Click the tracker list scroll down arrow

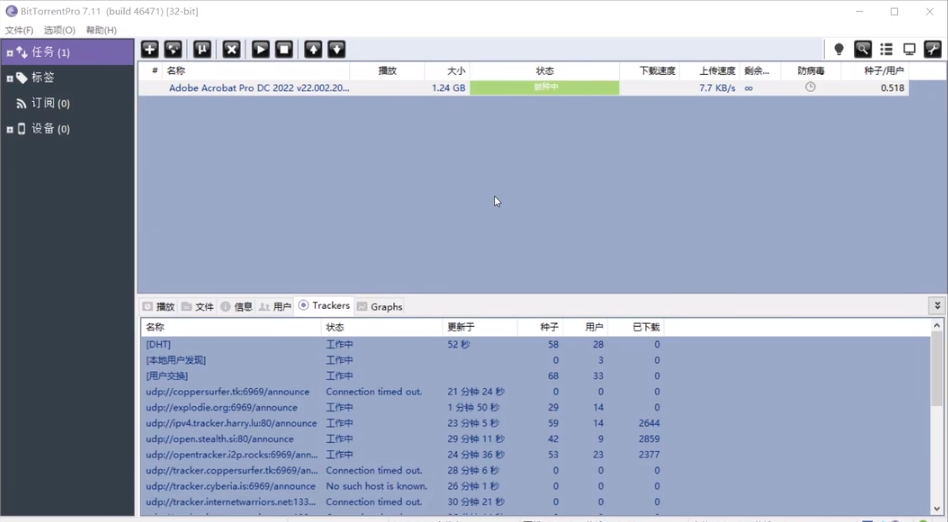coord(937,509)
